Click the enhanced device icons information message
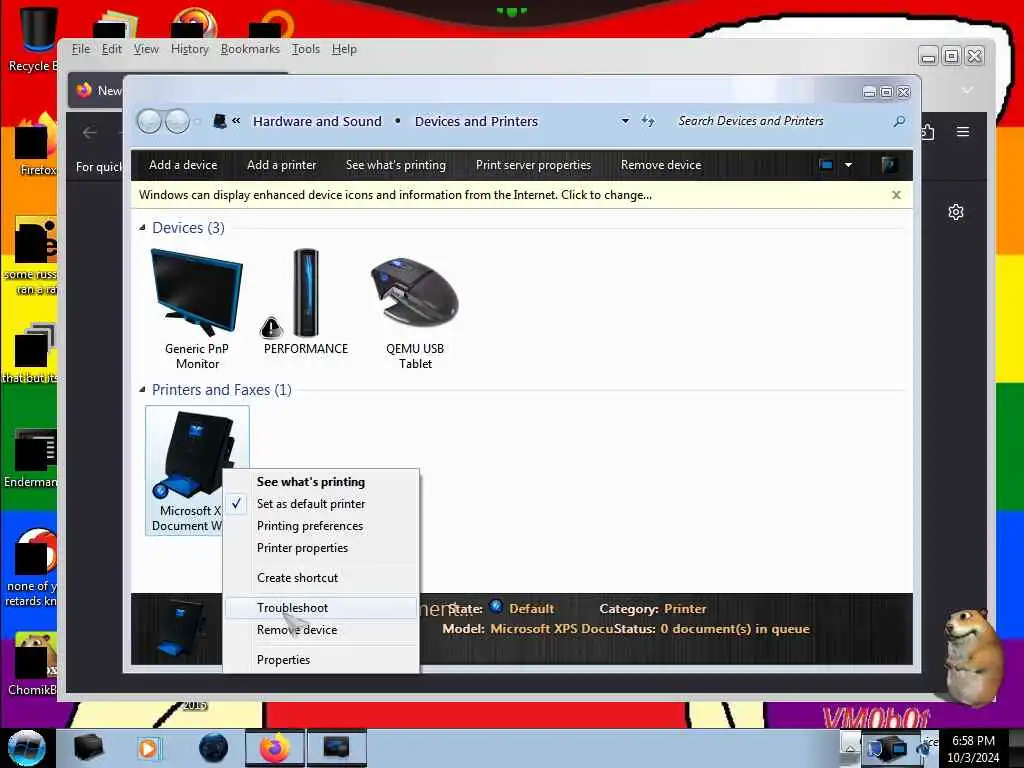The width and height of the screenshot is (1024, 768). pos(395,195)
